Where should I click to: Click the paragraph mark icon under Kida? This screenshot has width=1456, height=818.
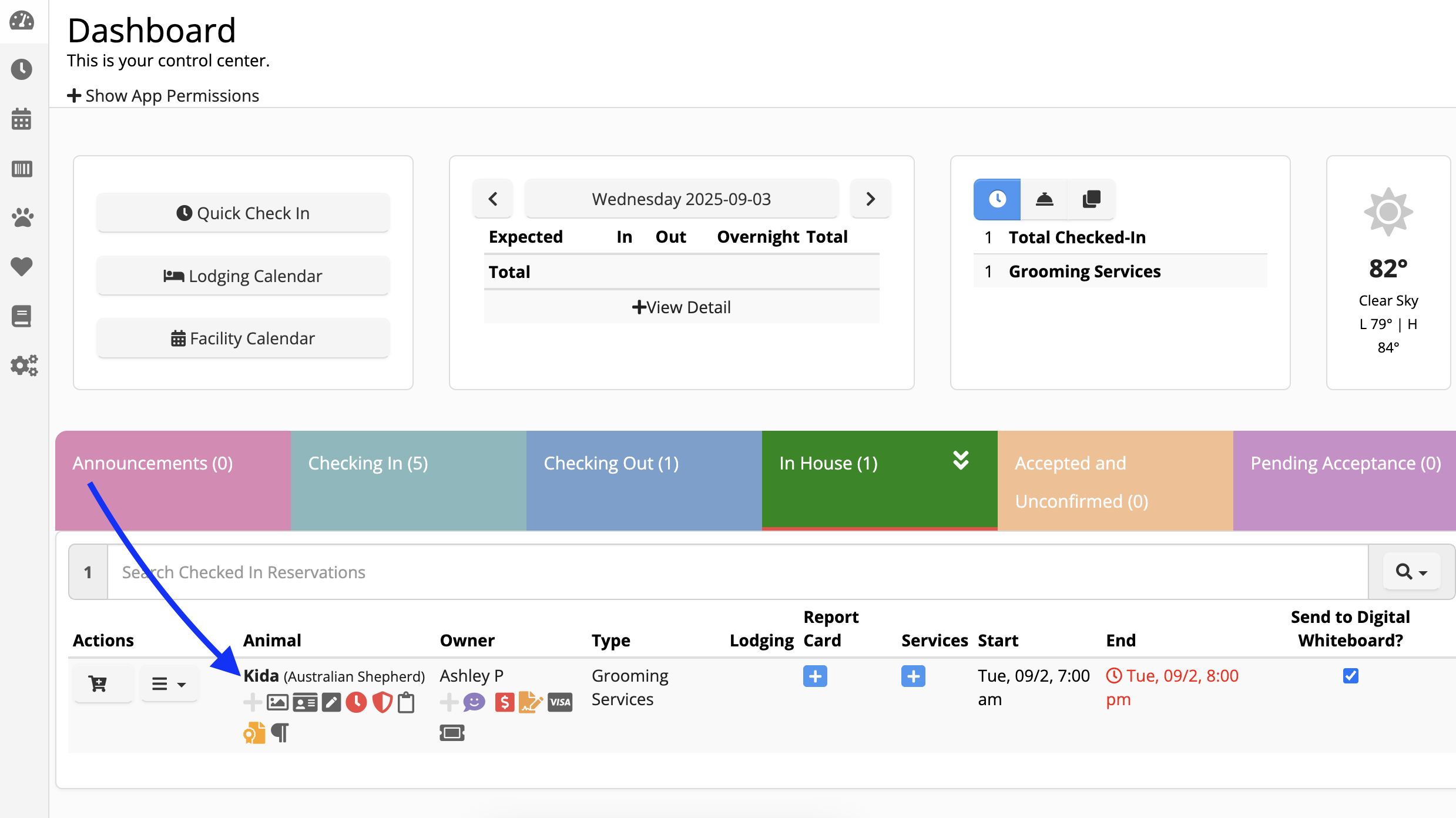280,733
